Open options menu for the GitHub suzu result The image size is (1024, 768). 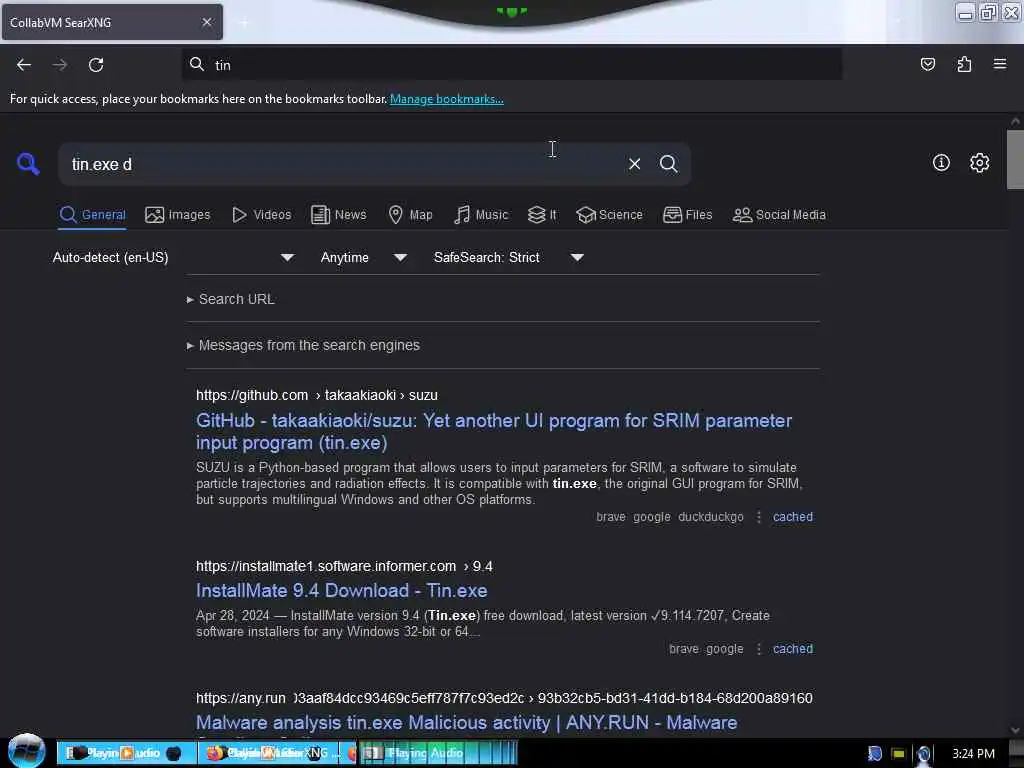tap(758, 517)
